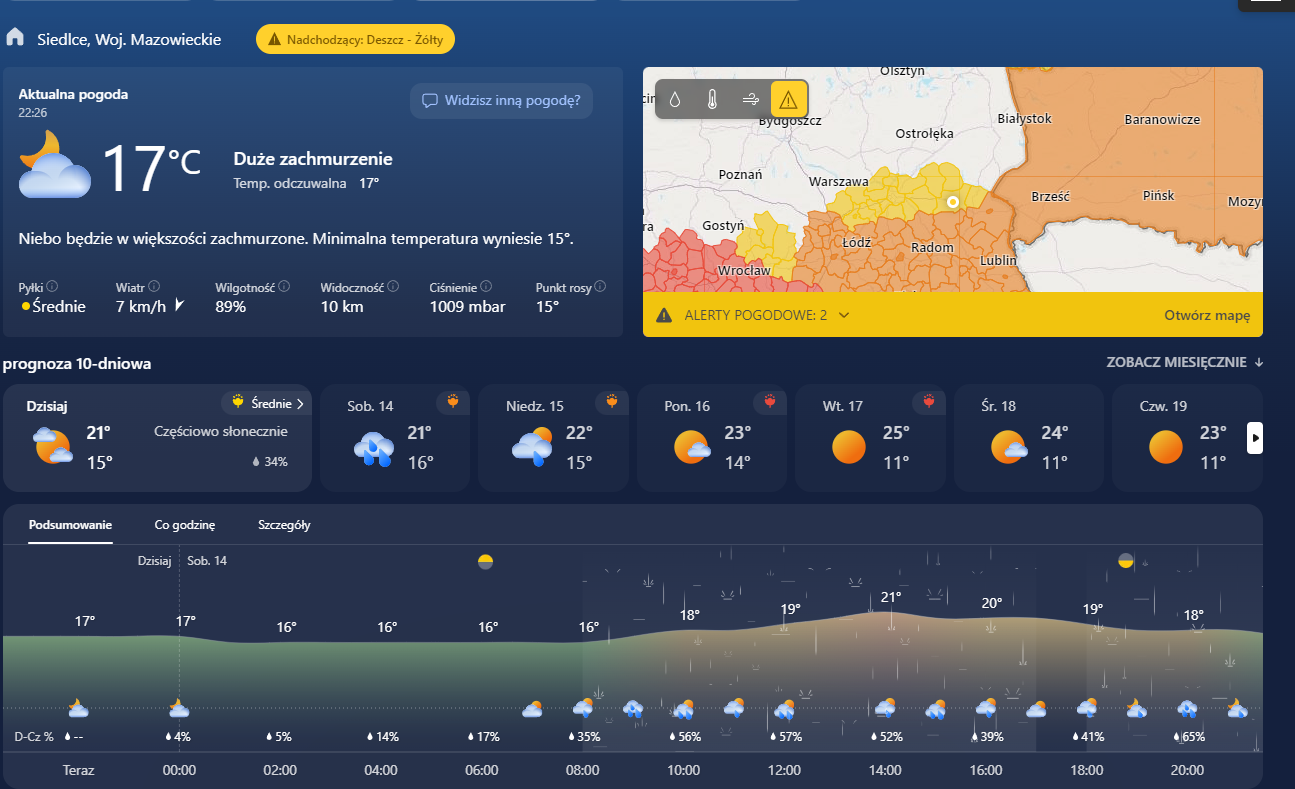Select the temperature thermometer map layer
Viewport: 1295px width, 789px height.
712,99
